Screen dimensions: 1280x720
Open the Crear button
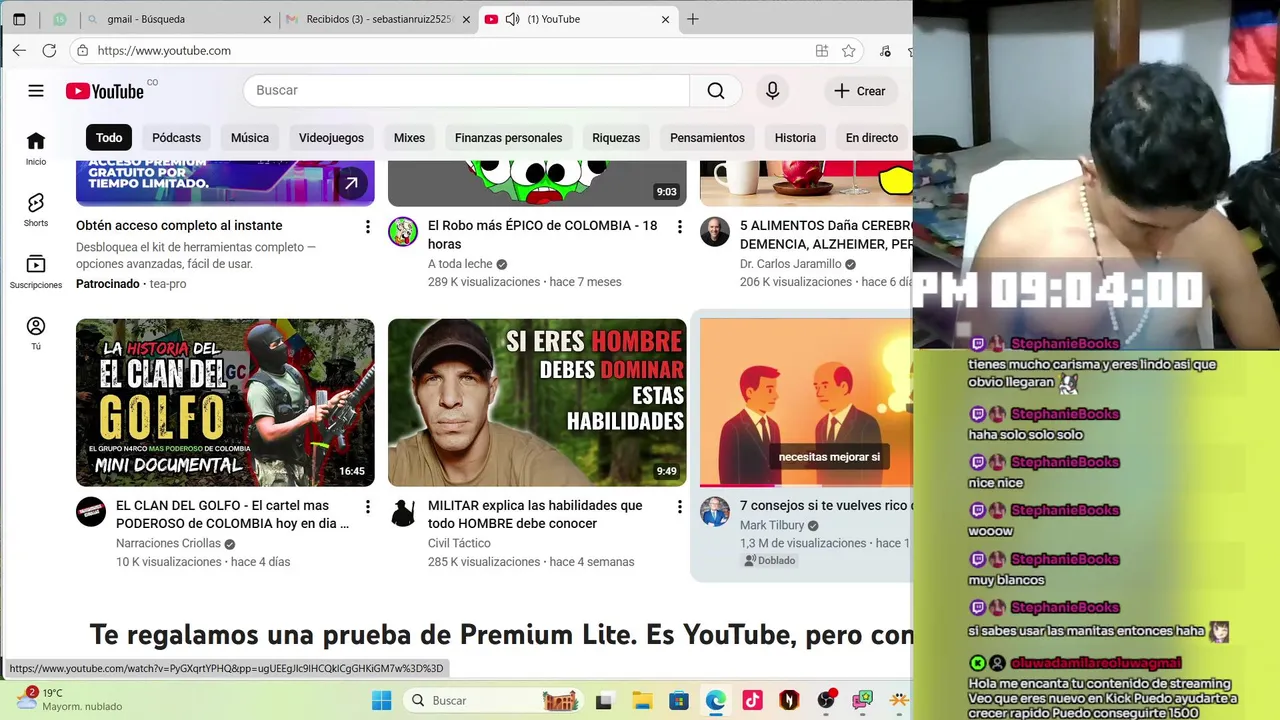coord(860,91)
